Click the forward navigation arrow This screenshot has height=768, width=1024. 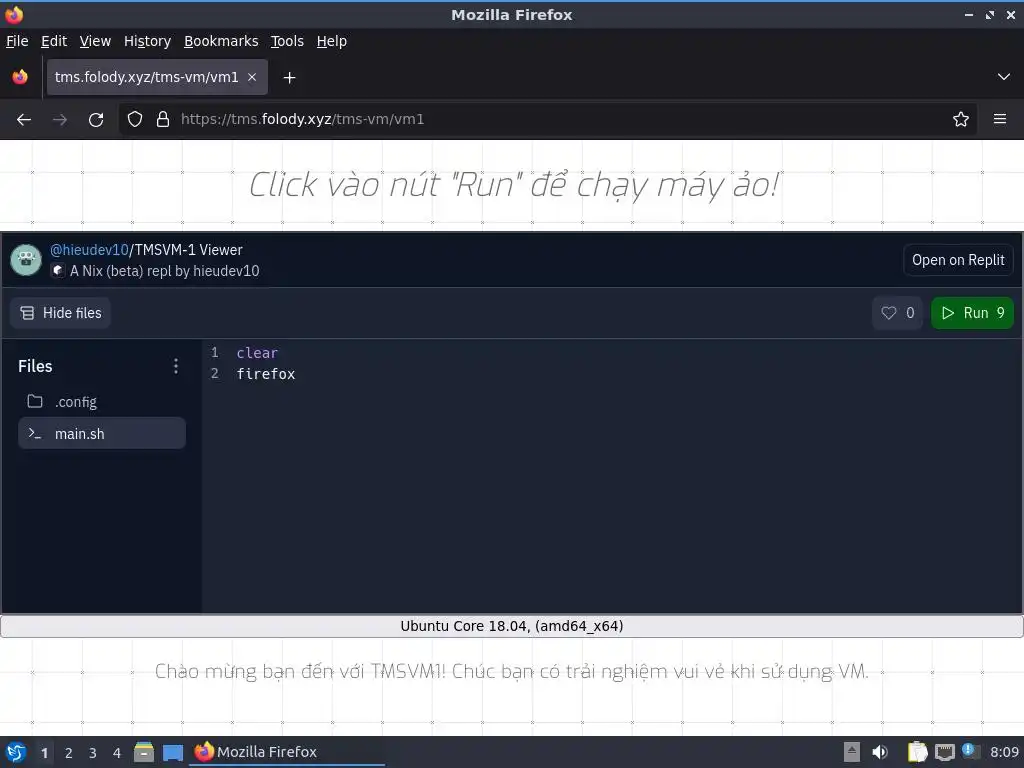coord(60,120)
